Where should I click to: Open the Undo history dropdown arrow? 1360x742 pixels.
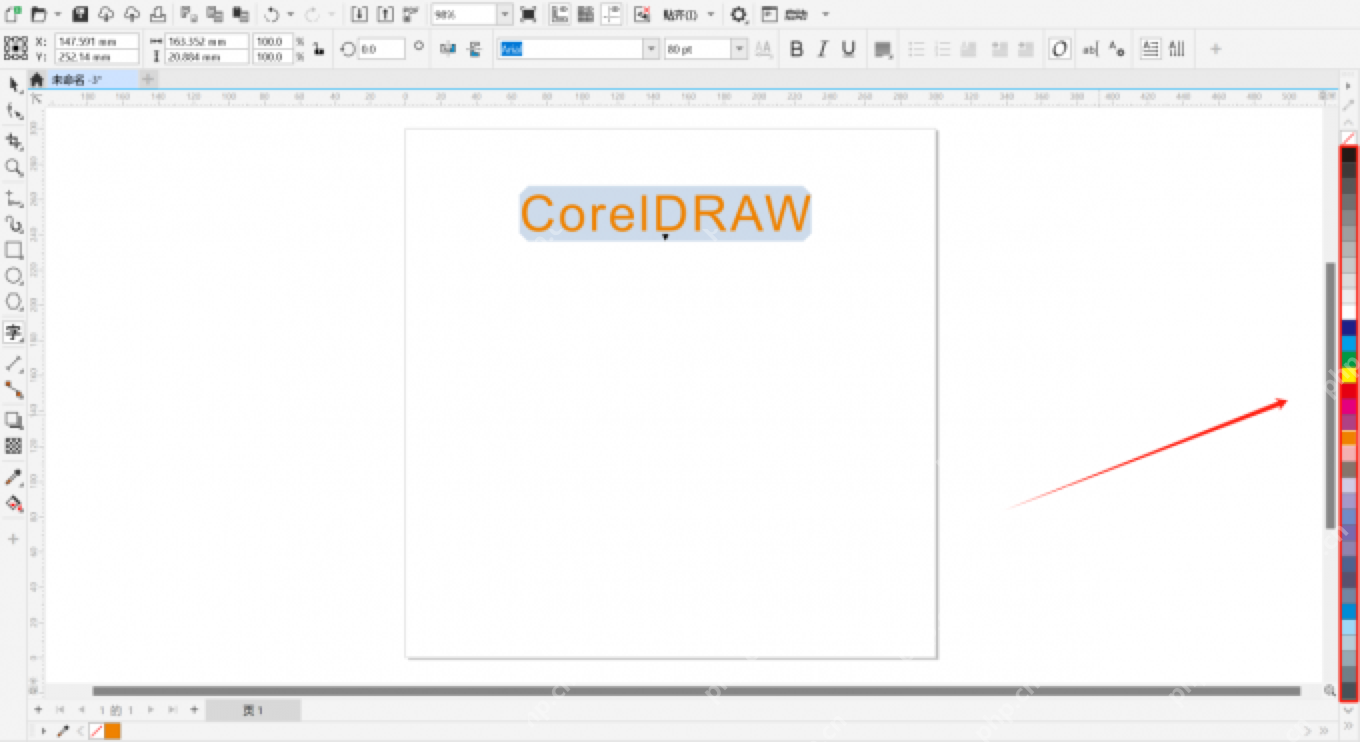290,15
